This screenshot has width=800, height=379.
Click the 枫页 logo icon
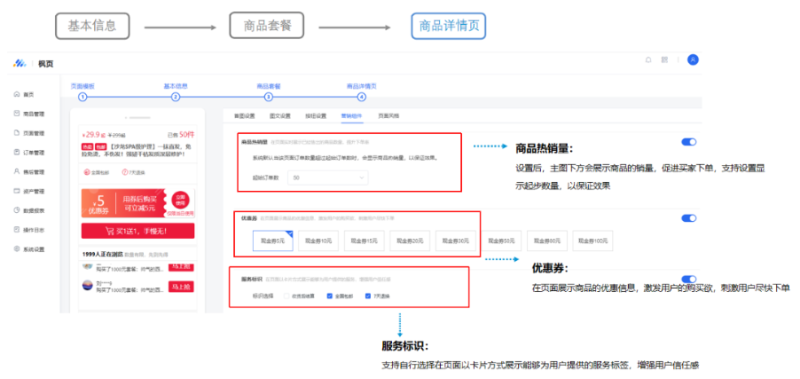20,63
